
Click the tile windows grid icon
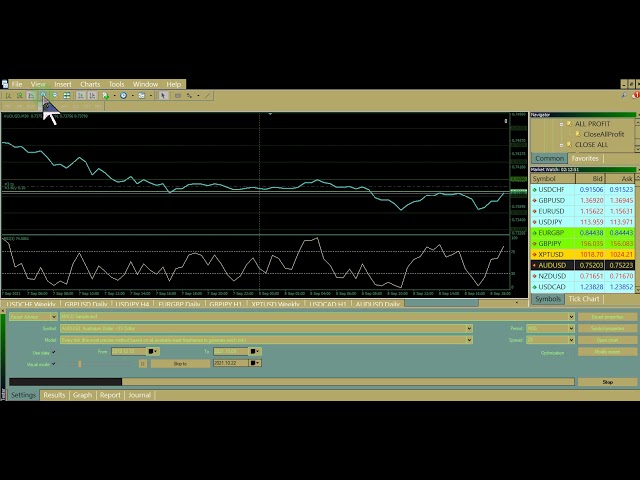(67, 96)
